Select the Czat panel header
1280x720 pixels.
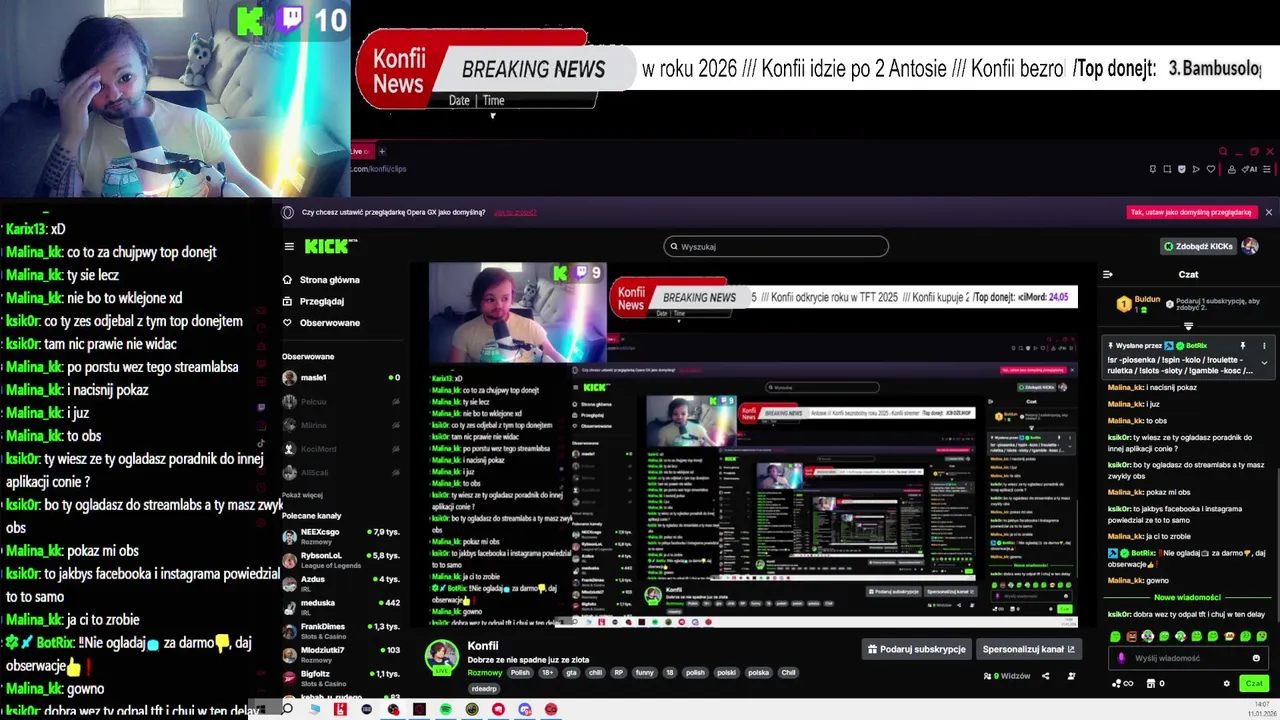(1188, 274)
